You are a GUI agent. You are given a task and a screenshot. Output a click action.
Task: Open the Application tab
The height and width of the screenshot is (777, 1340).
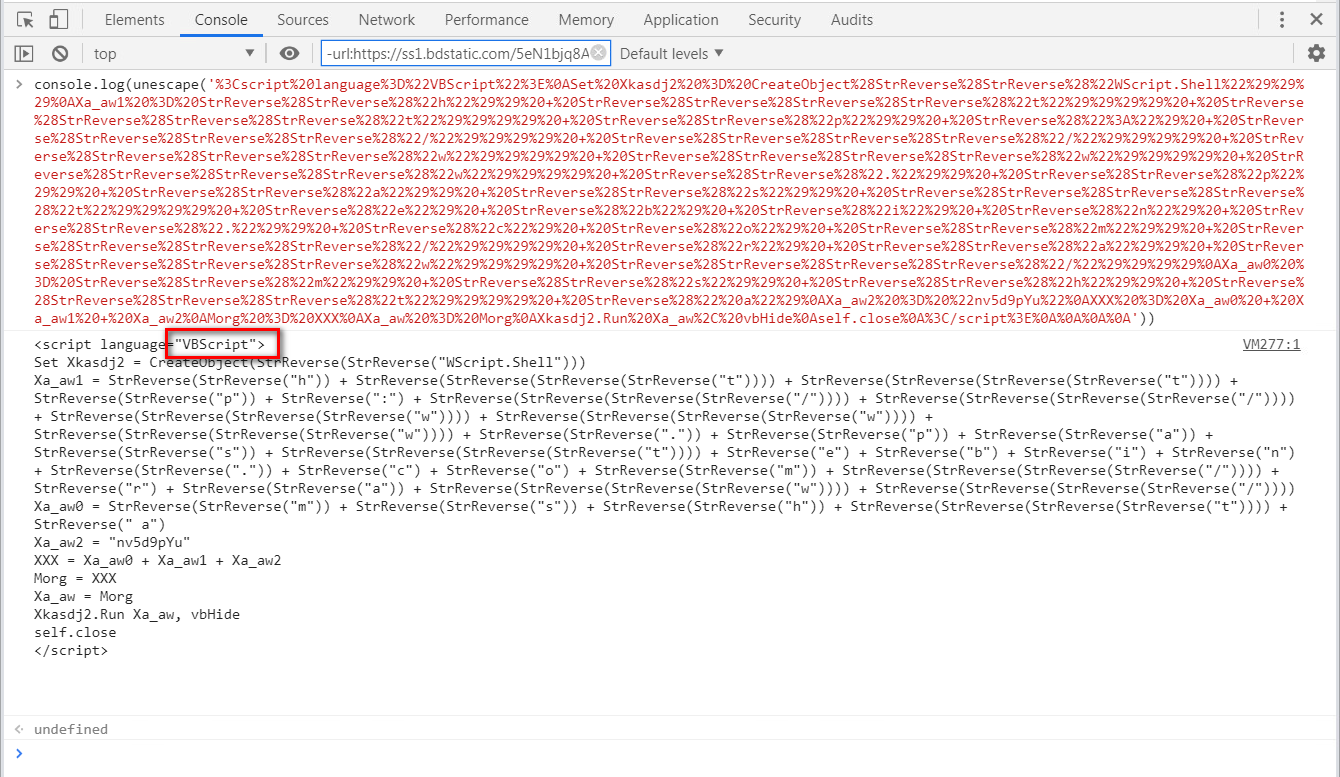(x=681, y=20)
